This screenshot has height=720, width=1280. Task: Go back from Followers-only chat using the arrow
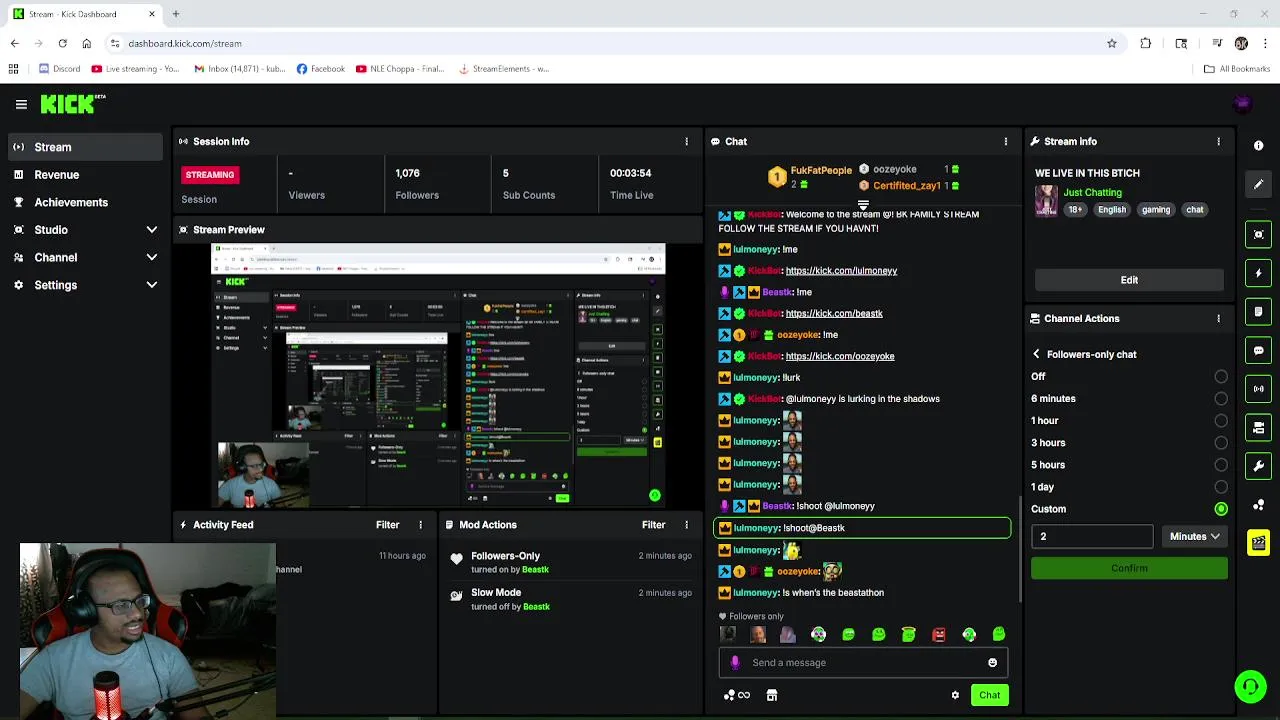click(x=1036, y=354)
